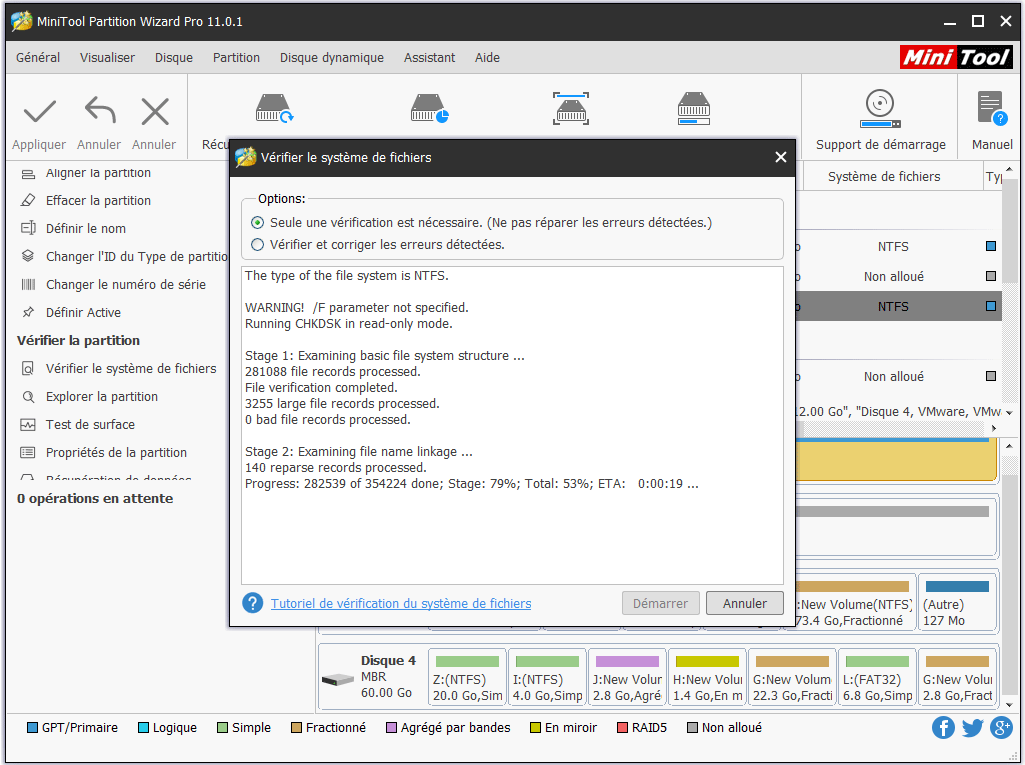Close the Vérifier le système de fichiers dialog
This screenshot has width=1025, height=765.
coord(781,157)
